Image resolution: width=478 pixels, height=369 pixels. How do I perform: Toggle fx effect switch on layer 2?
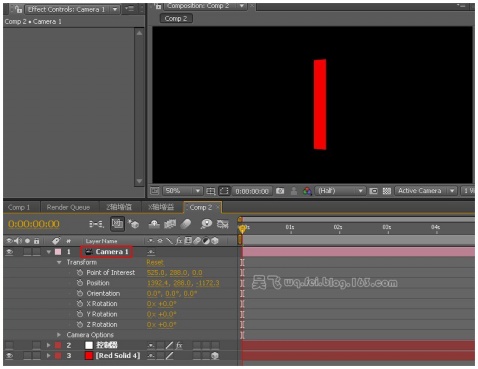[x=179, y=345]
